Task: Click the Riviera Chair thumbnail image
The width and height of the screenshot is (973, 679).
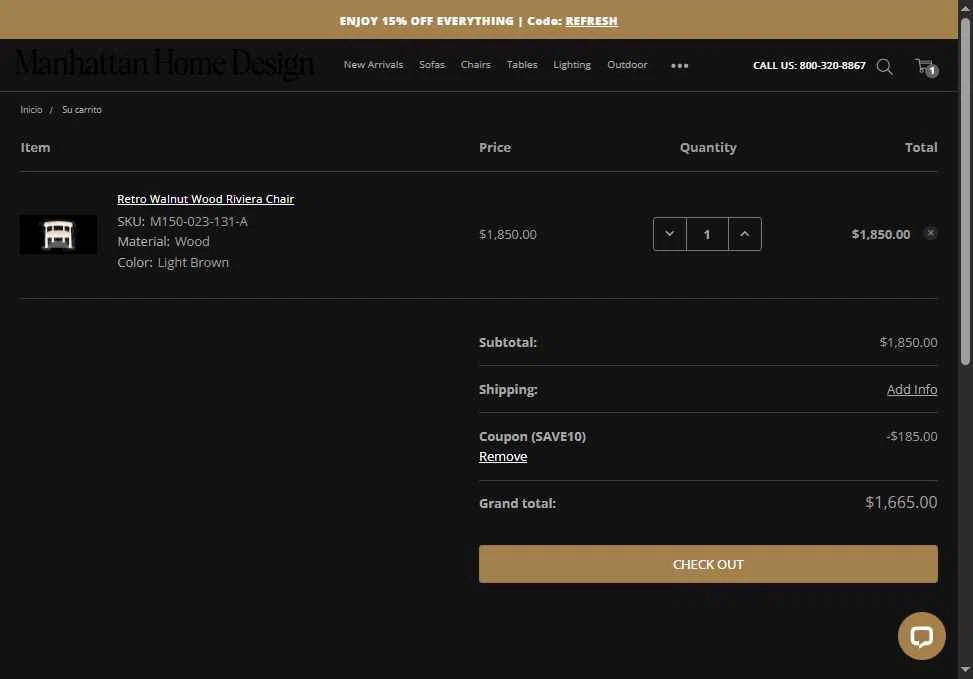Action: point(58,235)
